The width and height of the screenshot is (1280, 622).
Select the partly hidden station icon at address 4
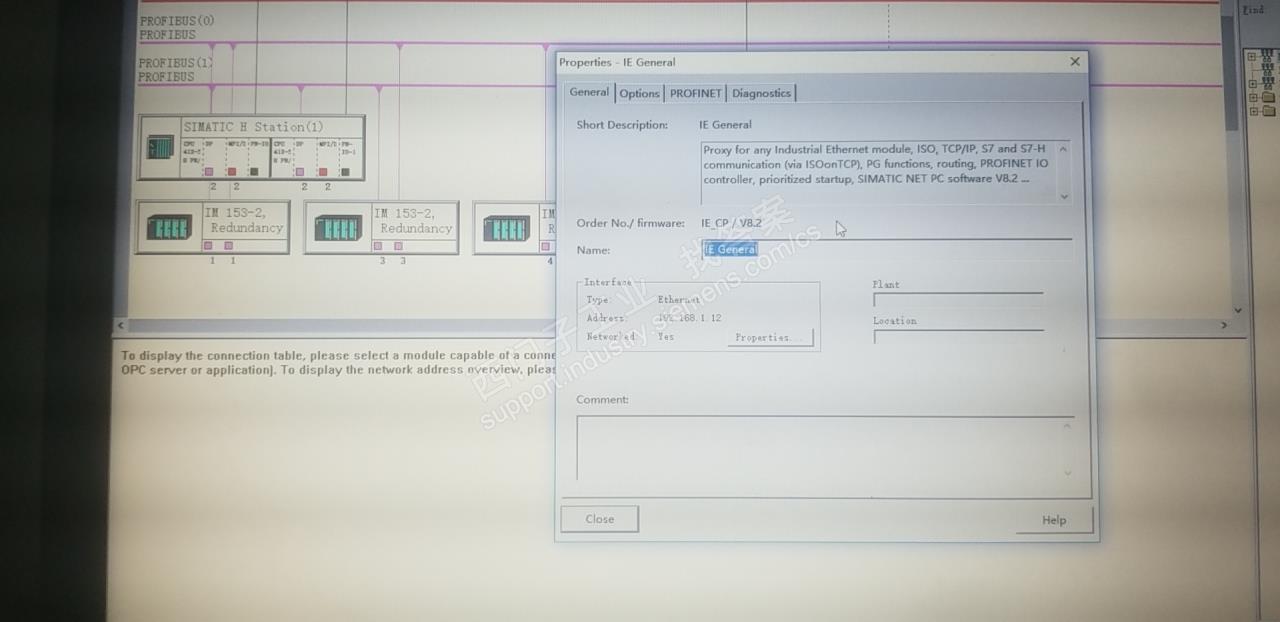point(506,228)
